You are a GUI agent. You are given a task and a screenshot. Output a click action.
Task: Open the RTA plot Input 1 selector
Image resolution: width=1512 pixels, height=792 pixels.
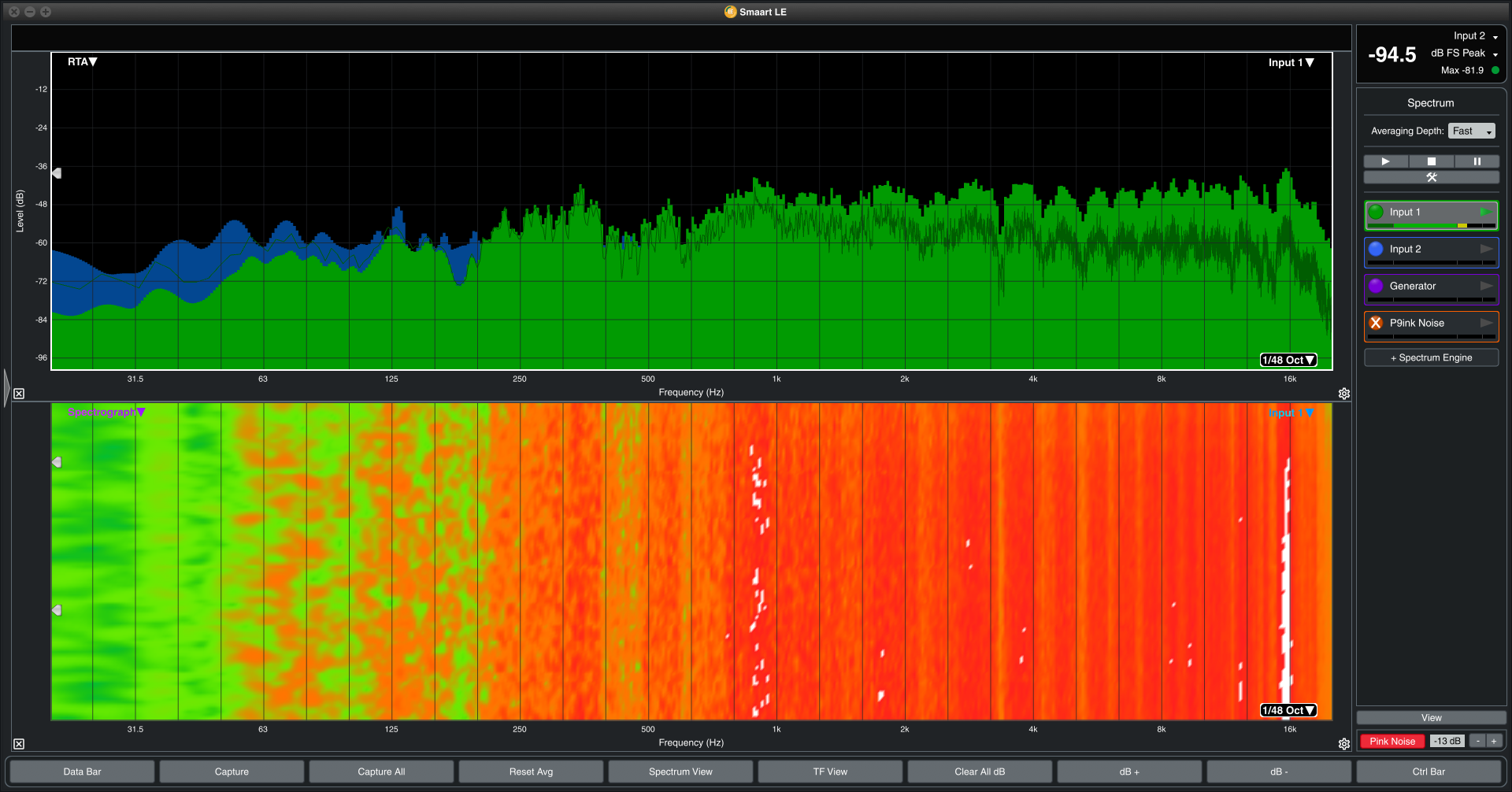click(x=1291, y=62)
